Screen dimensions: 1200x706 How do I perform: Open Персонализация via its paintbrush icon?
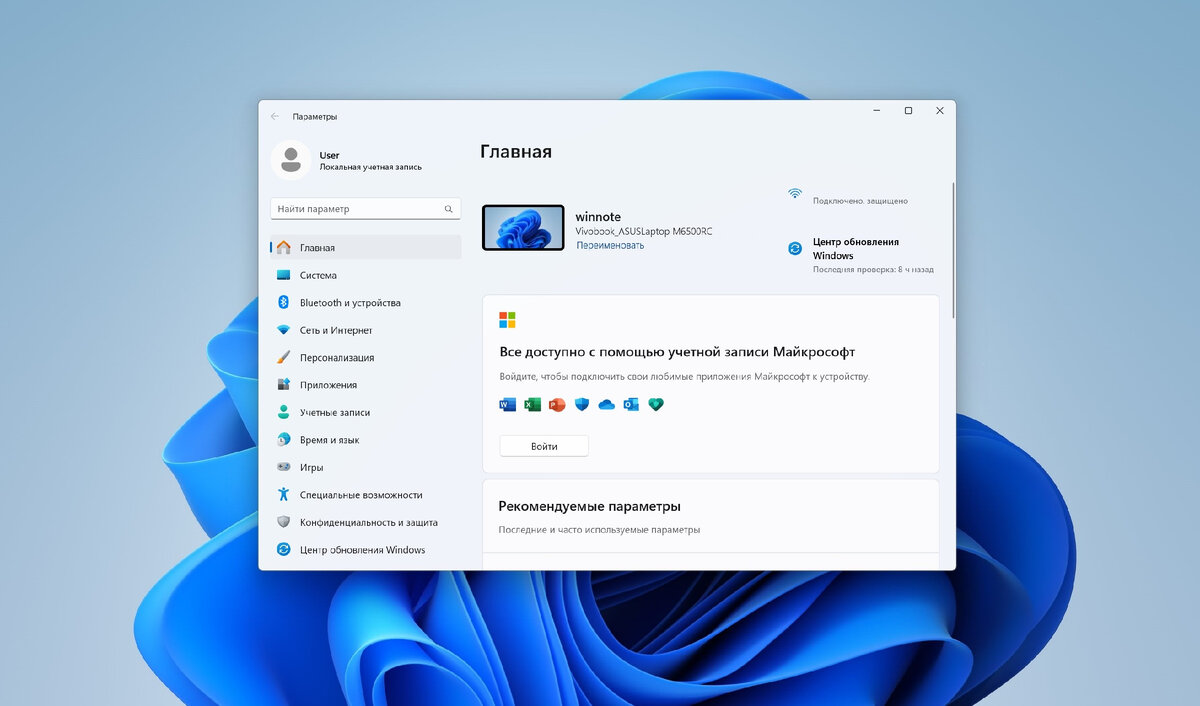[284, 357]
